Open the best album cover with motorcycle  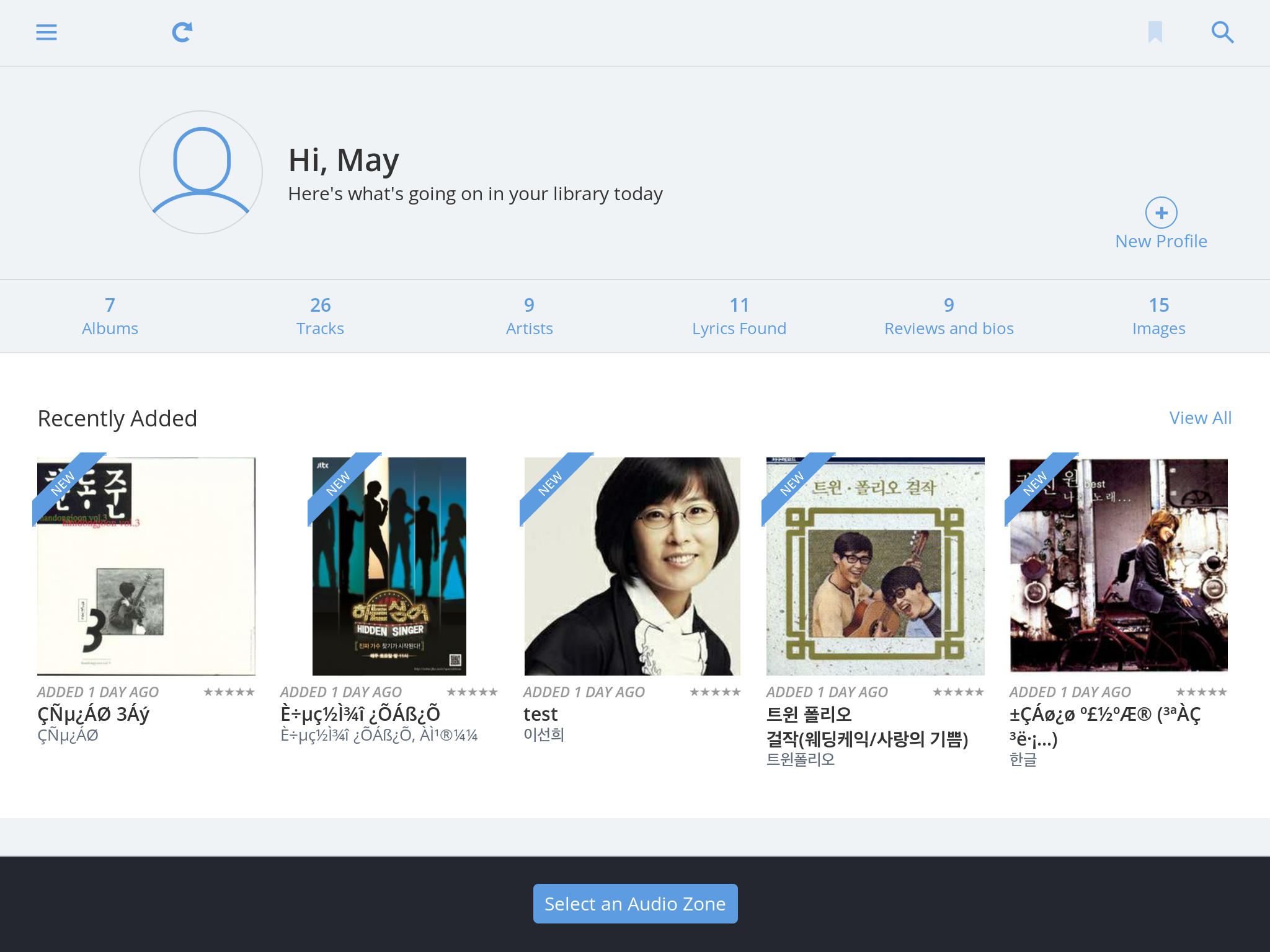pyautogui.click(x=1119, y=565)
